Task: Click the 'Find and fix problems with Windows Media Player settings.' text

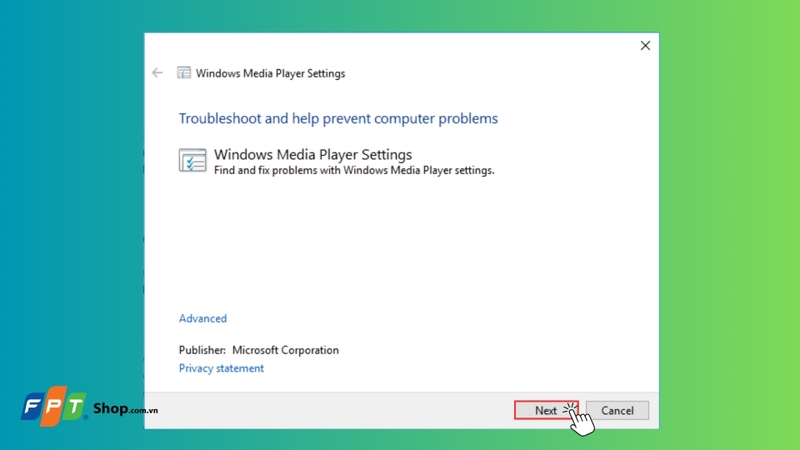Action: click(x=354, y=170)
